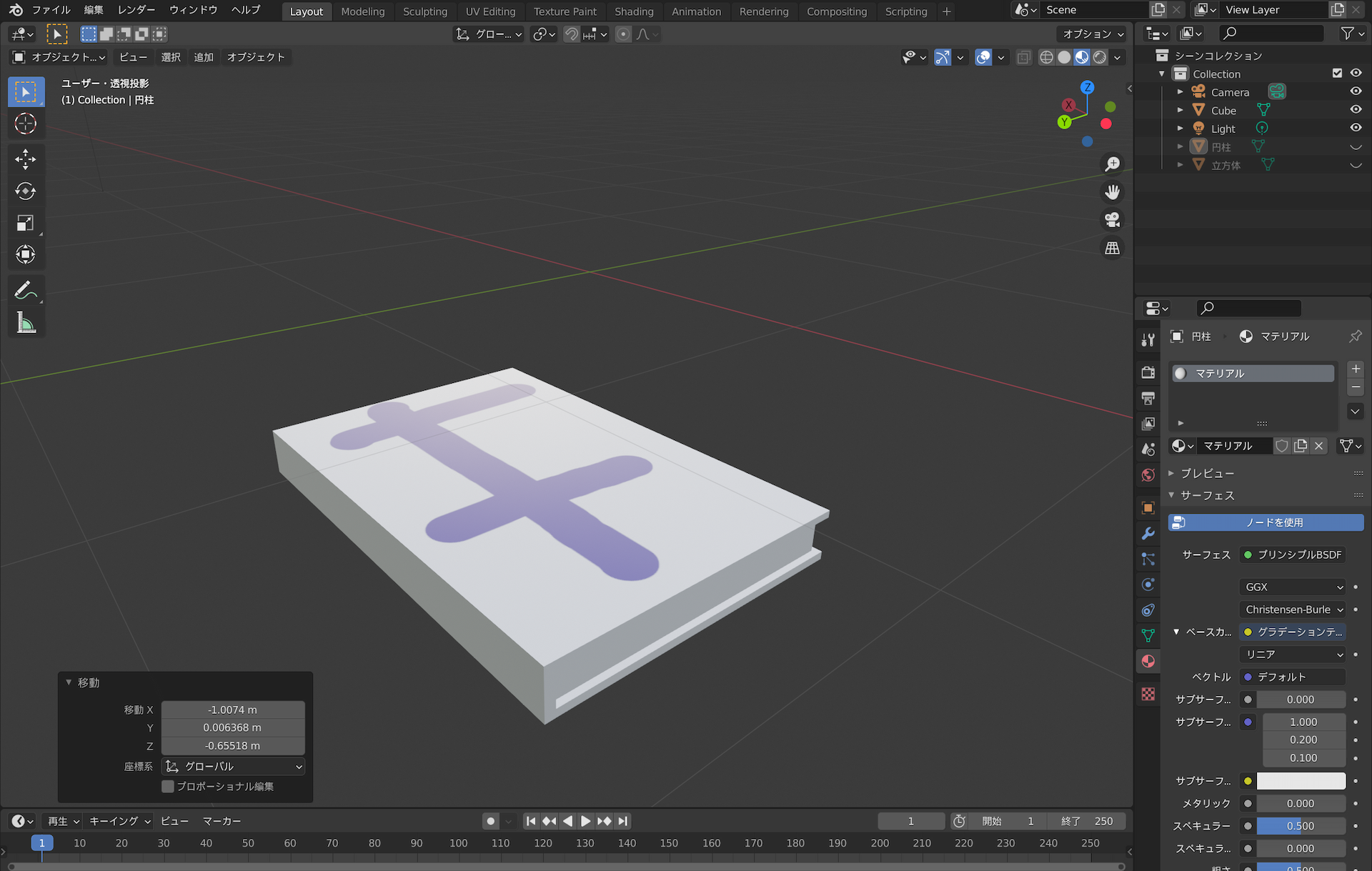The width and height of the screenshot is (1372, 871).
Task: Open the オブジェクト mode dropdown
Action: point(59,57)
